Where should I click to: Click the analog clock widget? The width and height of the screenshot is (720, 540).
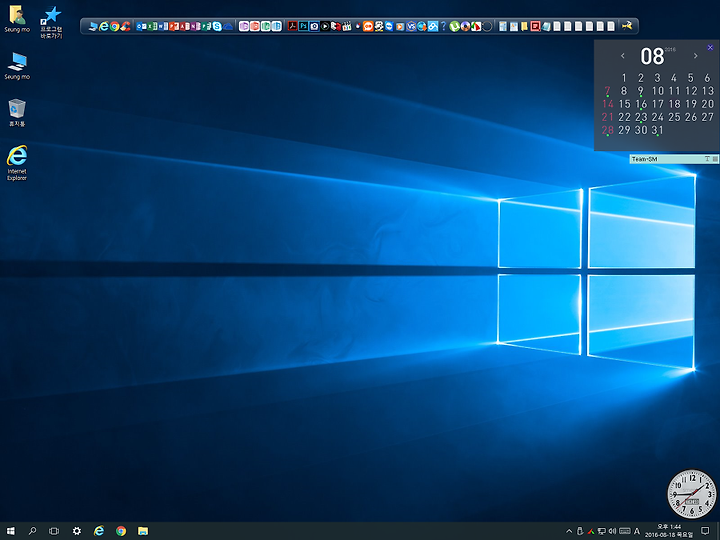[x=692, y=494]
